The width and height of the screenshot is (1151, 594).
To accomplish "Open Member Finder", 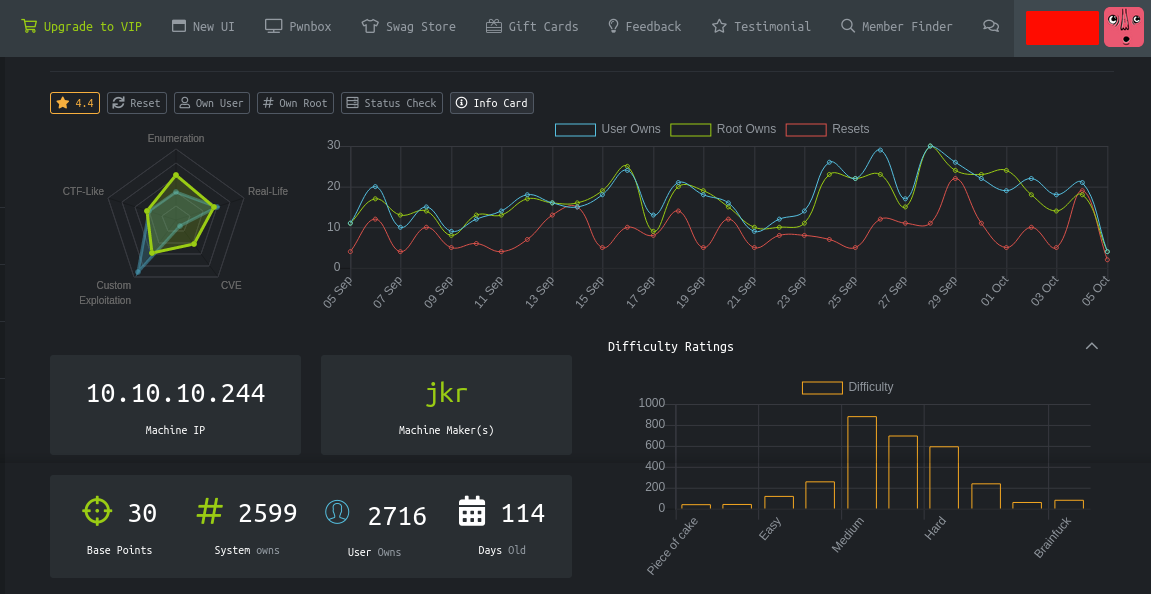I will pos(896,26).
